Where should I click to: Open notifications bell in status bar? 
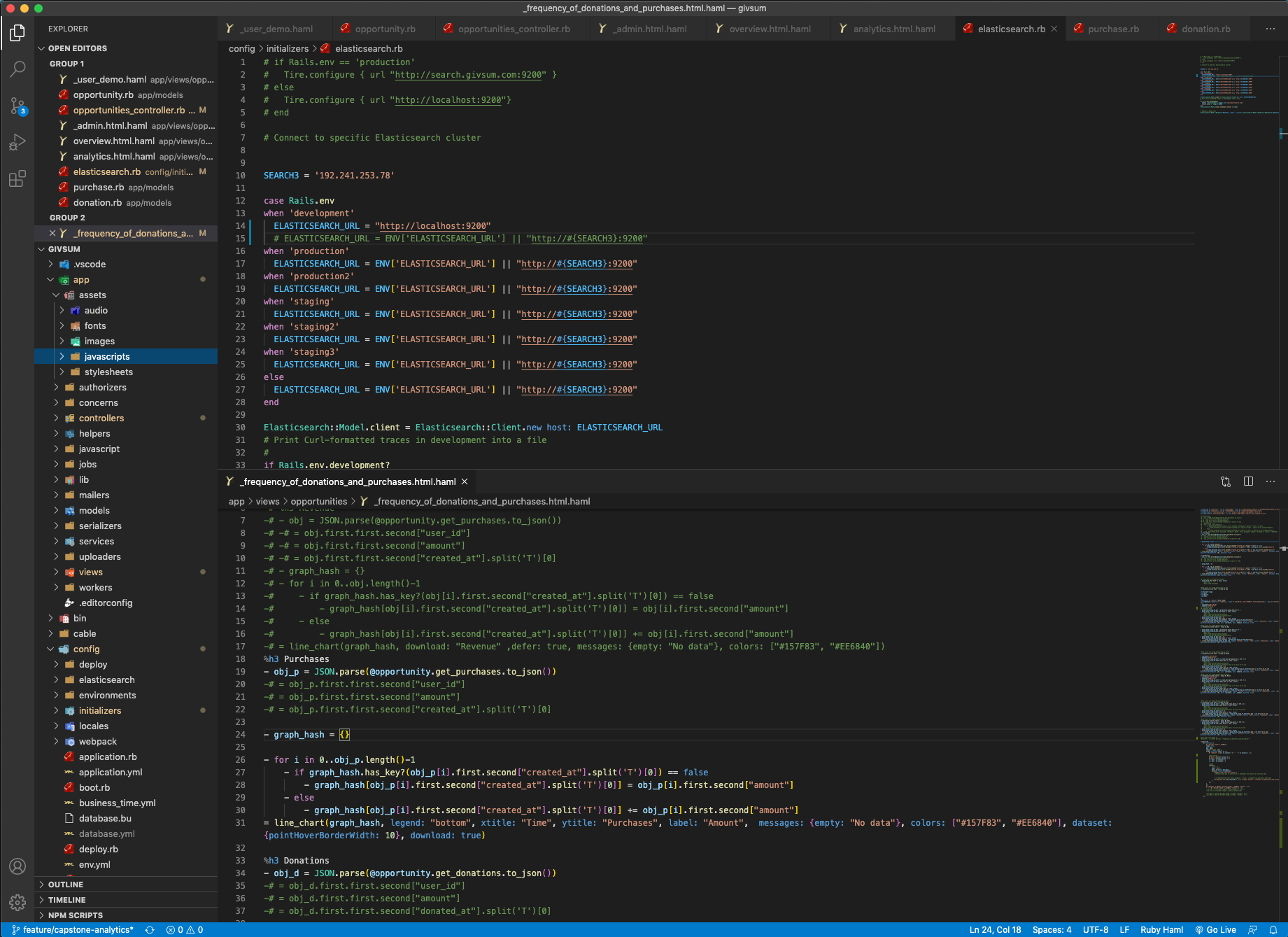point(1273,930)
